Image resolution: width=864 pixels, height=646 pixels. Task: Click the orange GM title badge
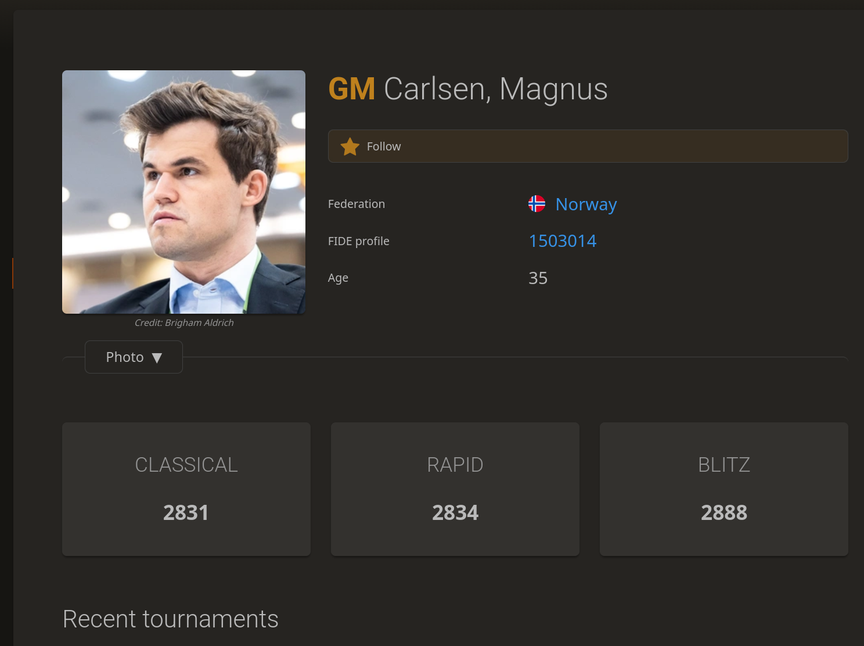351,90
